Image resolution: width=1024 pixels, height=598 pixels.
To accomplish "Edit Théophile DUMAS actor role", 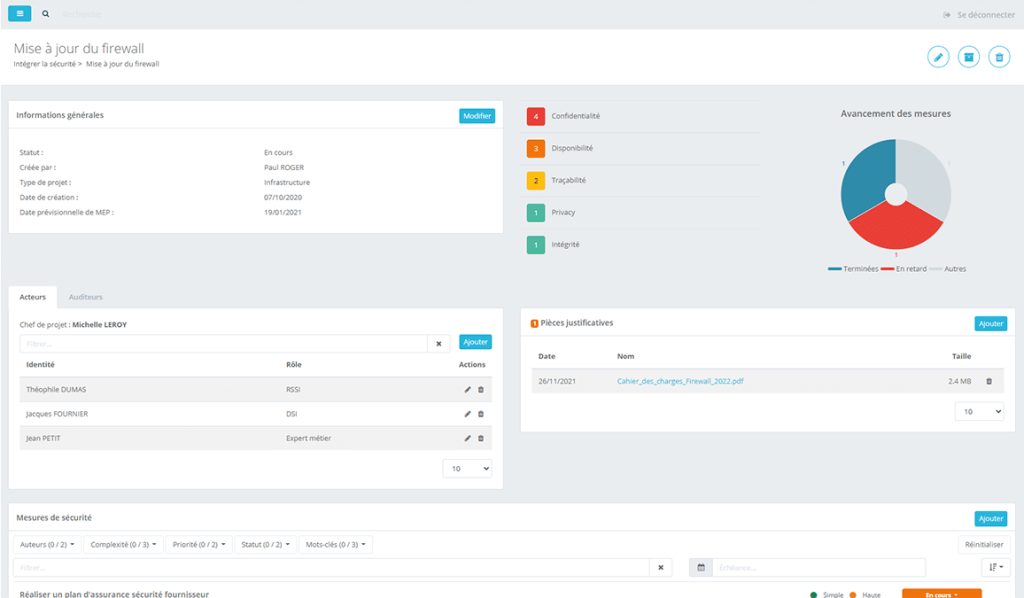I will tap(467, 389).
